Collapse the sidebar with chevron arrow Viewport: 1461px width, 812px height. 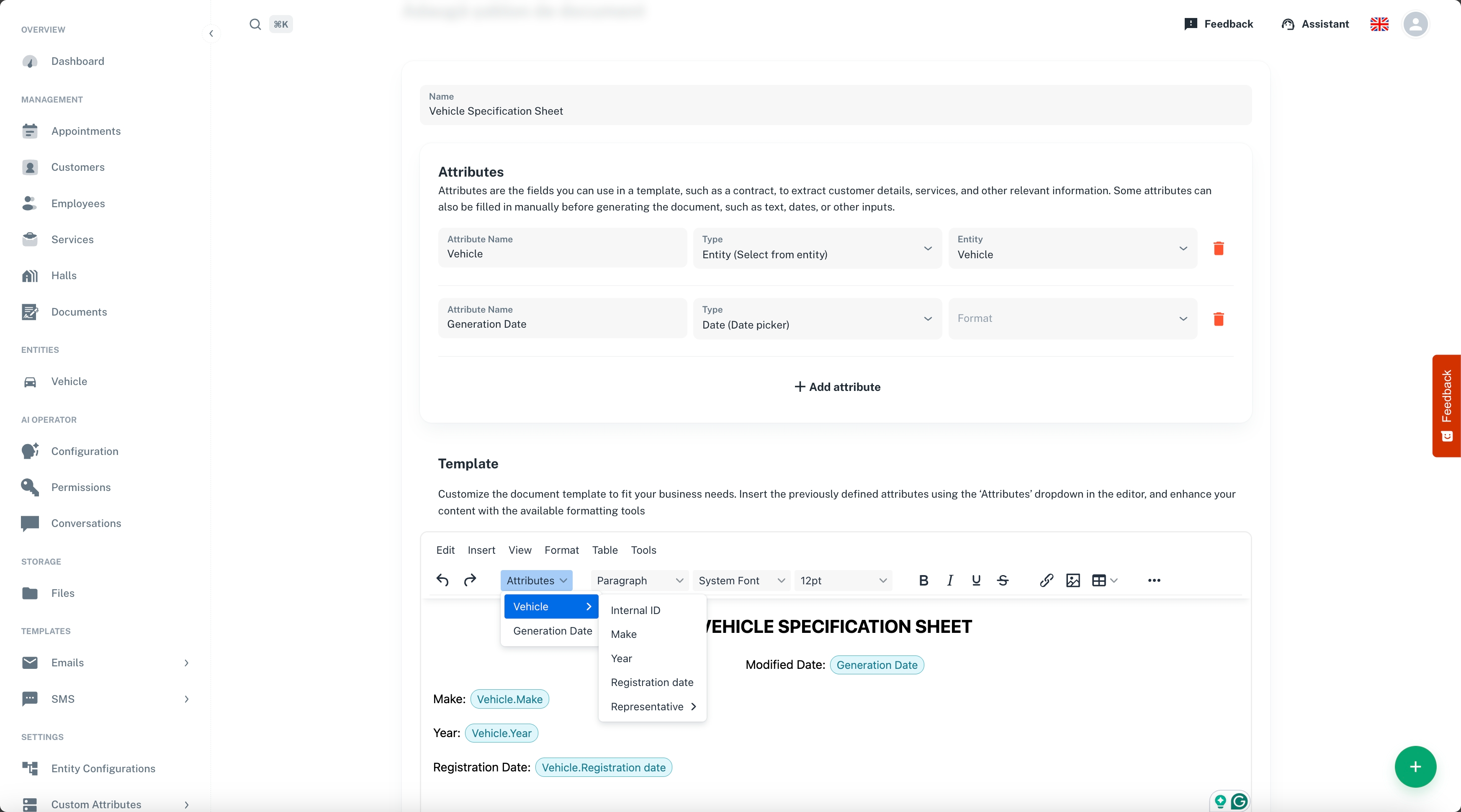tap(211, 33)
